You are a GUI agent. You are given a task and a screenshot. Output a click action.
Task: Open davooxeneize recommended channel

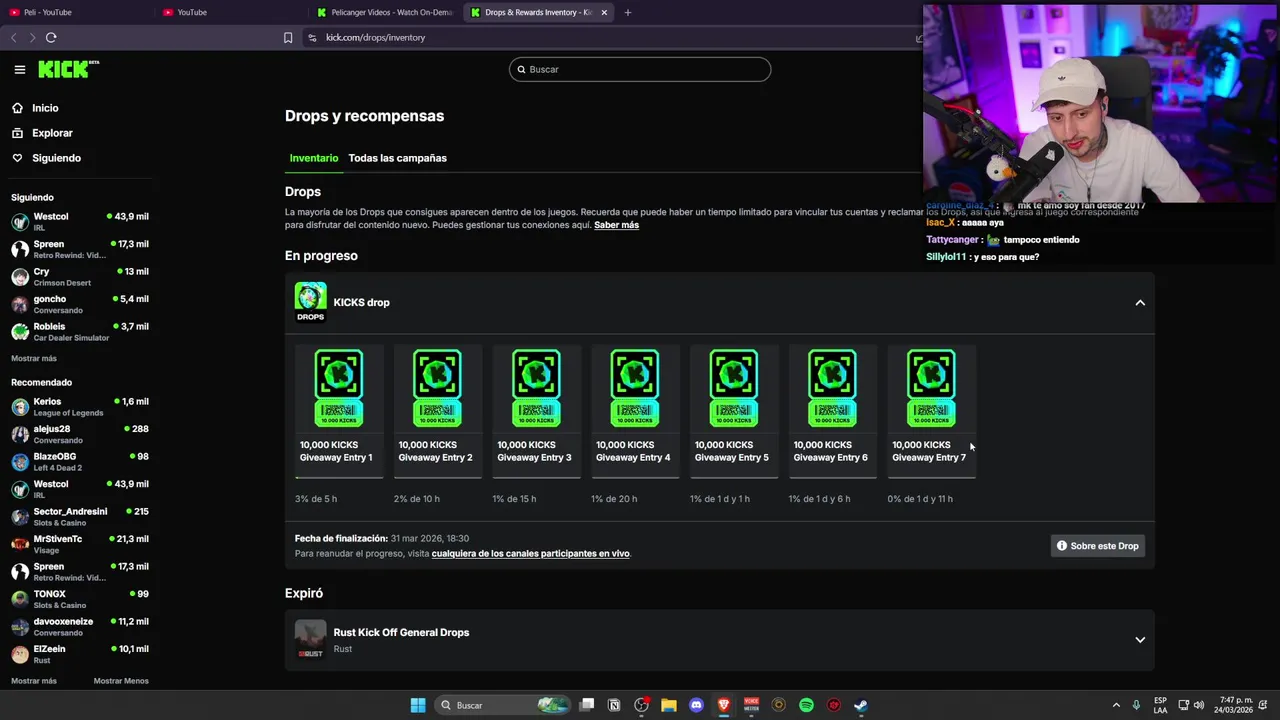click(x=80, y=626)
